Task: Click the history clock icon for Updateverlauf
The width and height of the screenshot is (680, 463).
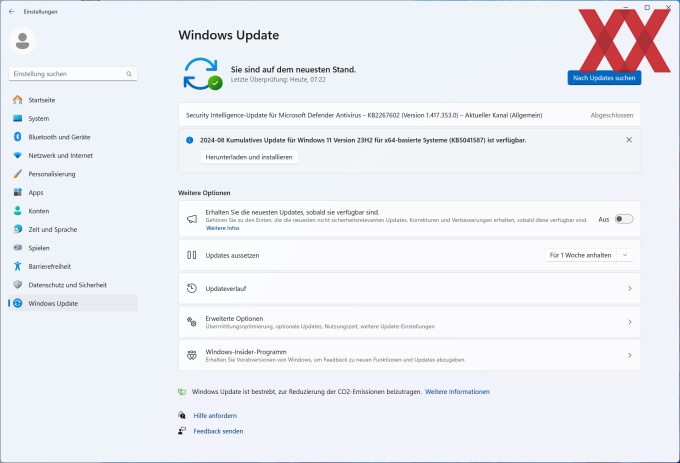Action: click(192, 288)
